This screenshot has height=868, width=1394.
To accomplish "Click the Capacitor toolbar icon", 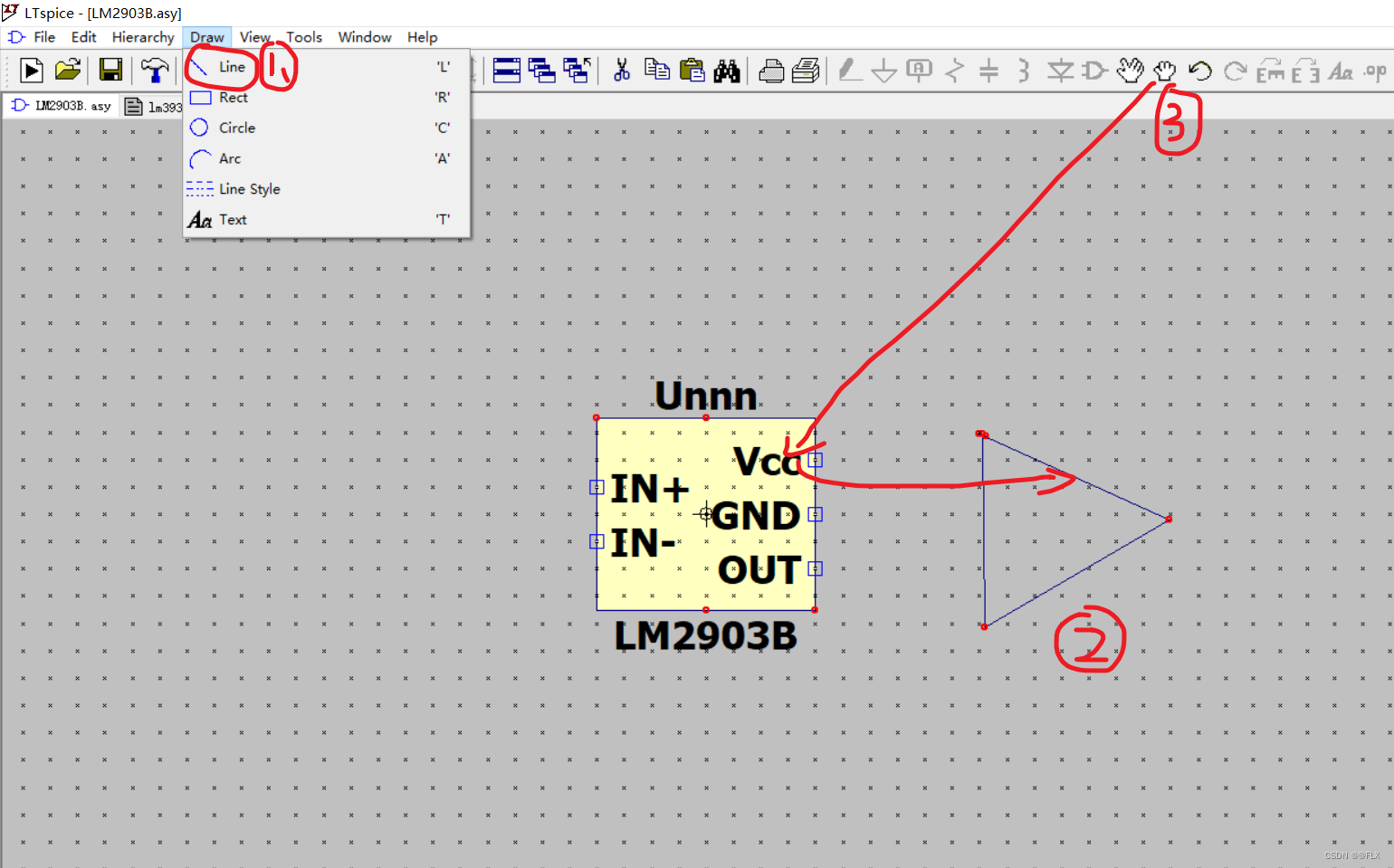I will click(988, 71).
